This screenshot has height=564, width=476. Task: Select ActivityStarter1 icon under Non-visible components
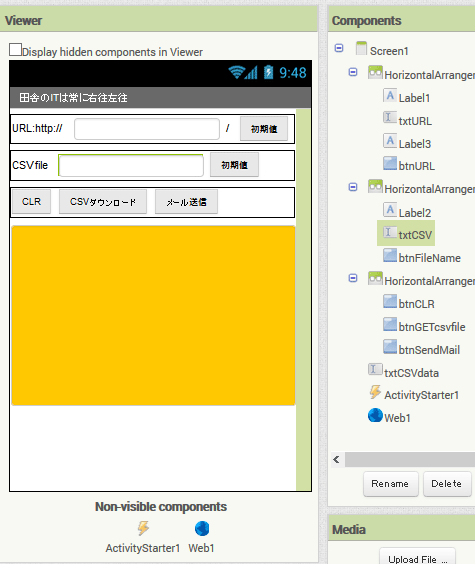coord(143,528)
